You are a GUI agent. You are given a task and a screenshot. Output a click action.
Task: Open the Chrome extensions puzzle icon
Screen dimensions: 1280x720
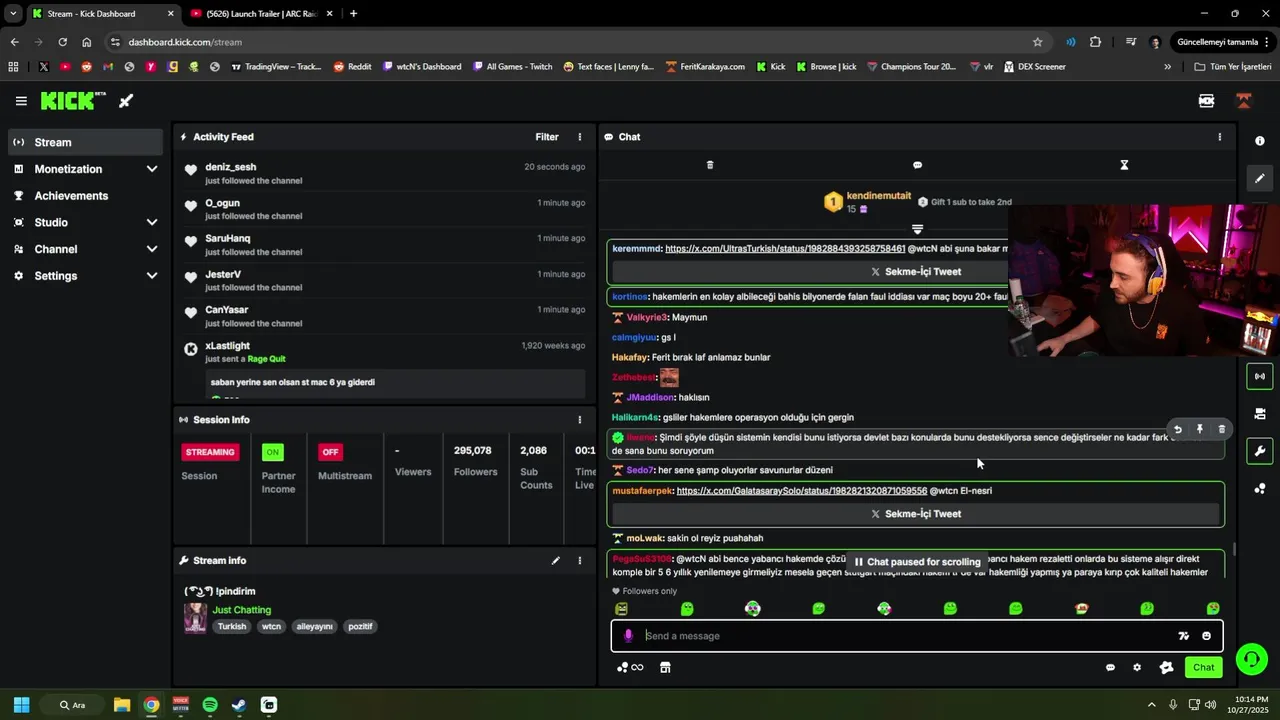[x=1096, y=42]
